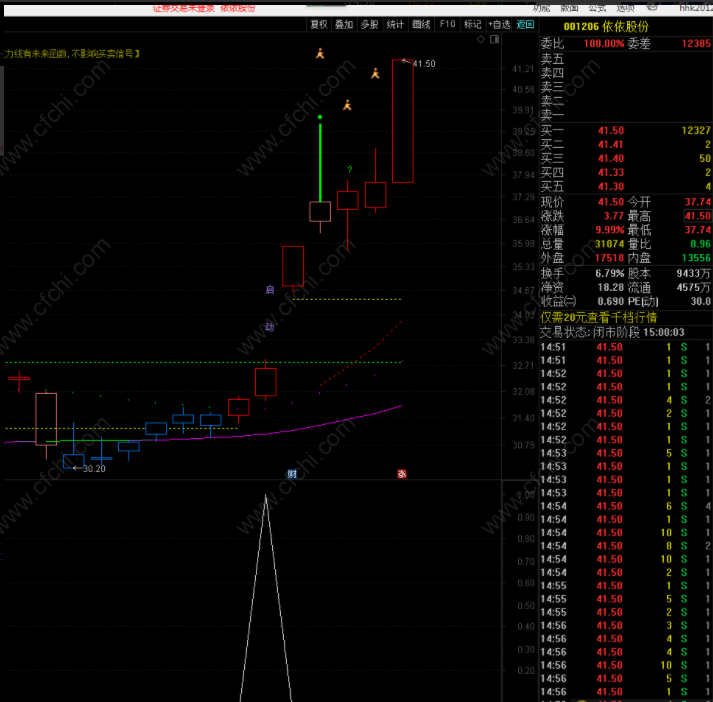Click the 流通 4575万 value

coord(693,288)
